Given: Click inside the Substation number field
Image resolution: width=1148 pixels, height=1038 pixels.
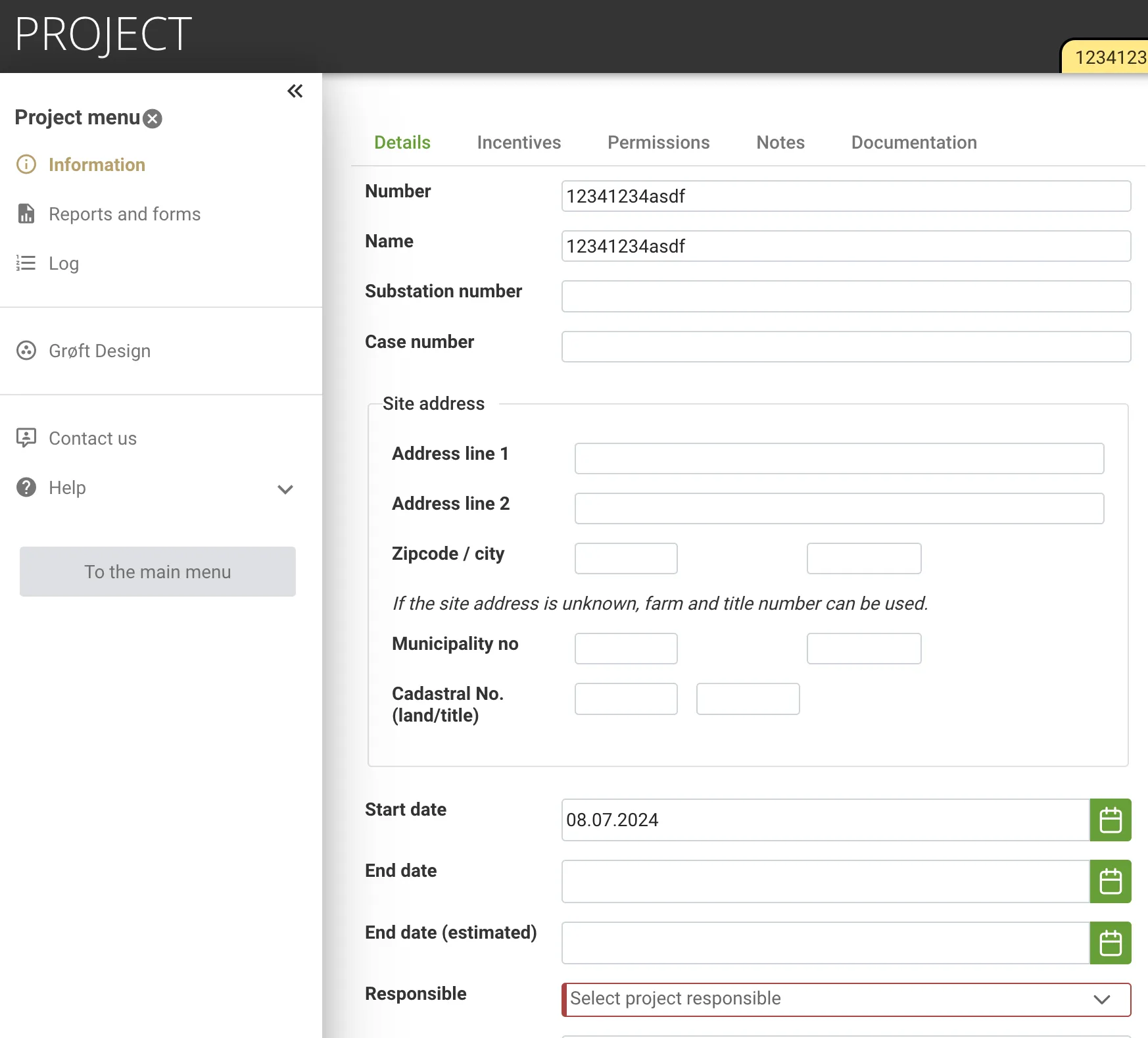Looking at the screenshot, I should 846,297.
